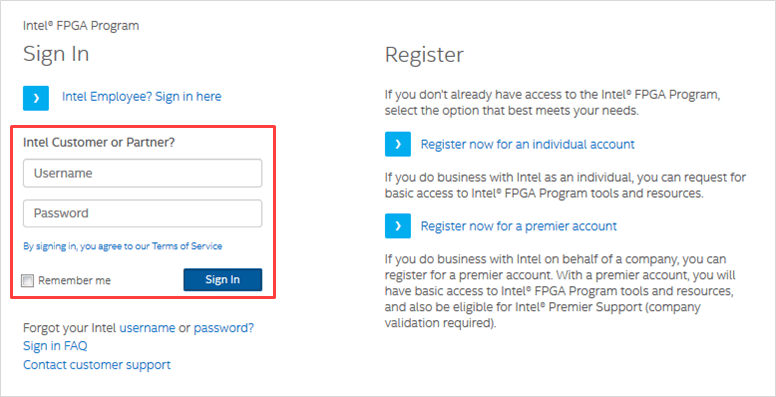Click the large Sign In heading
776x397 pixels.
(56, 53)
